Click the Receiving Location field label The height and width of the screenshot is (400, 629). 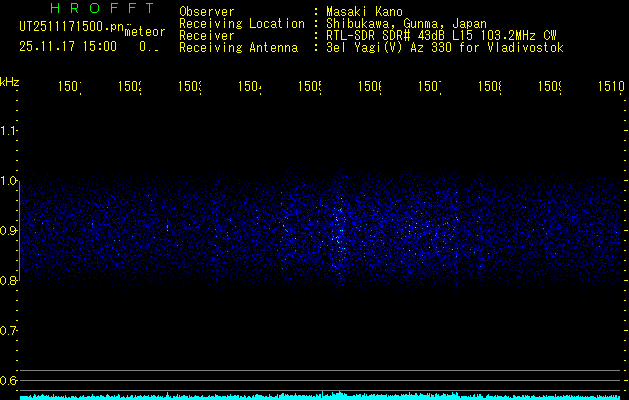point(241,23)
